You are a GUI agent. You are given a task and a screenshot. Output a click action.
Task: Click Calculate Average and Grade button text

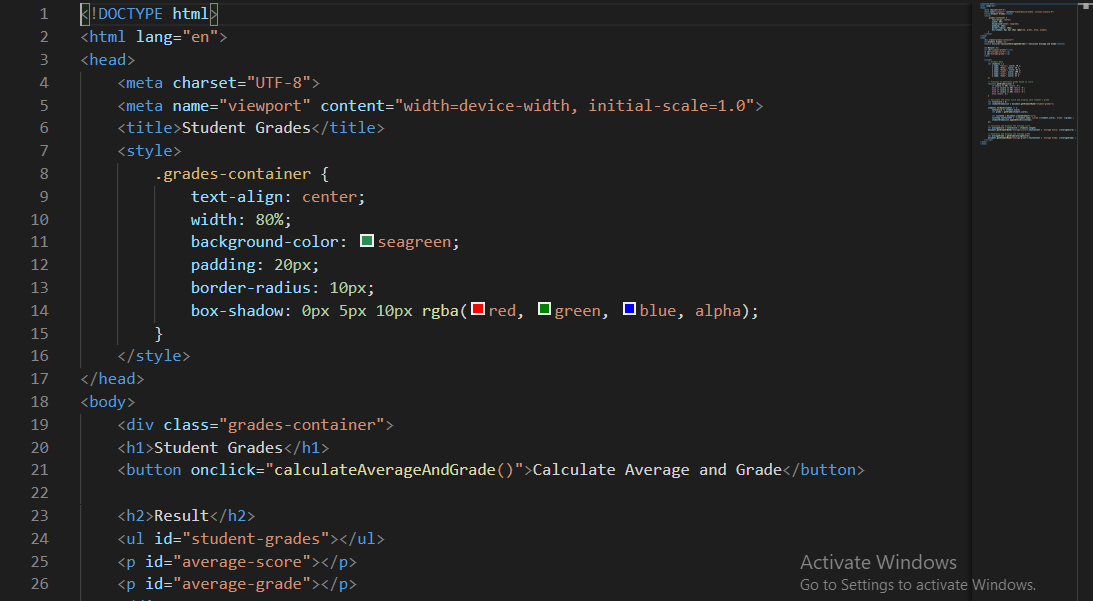pyautogui.click(x=657, y=470)
